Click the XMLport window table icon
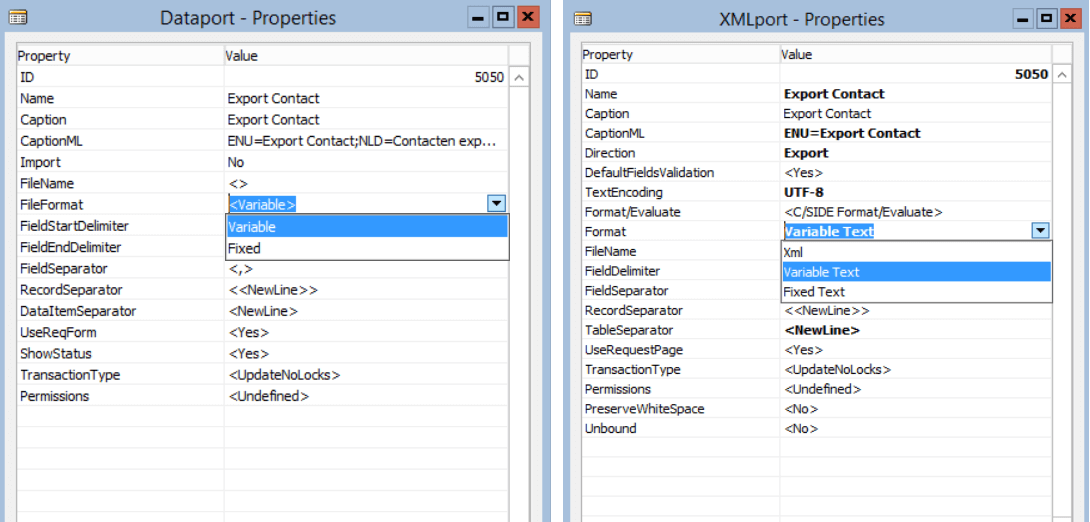1090x522 pixels. 583,19
